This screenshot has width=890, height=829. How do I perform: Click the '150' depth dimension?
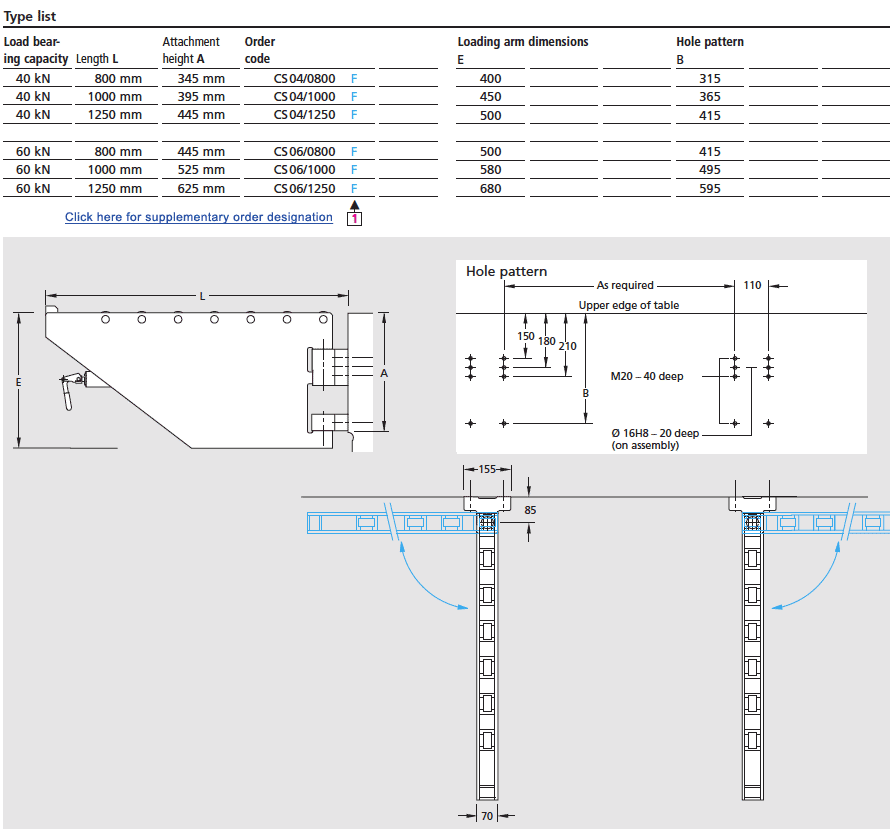[x=526, y=336]
